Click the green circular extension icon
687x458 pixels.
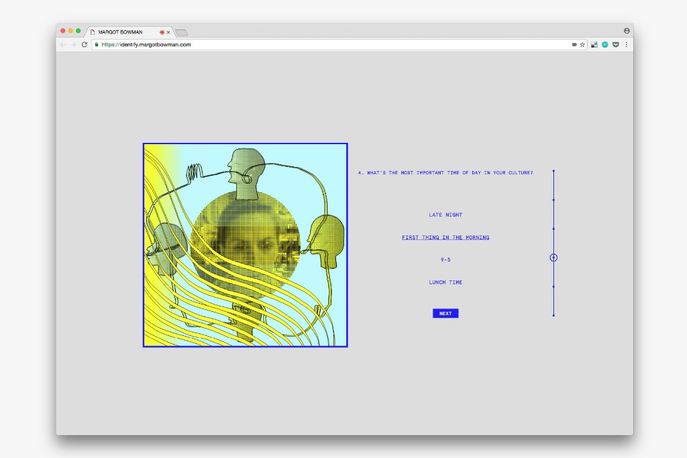click(x=605, y=44)
